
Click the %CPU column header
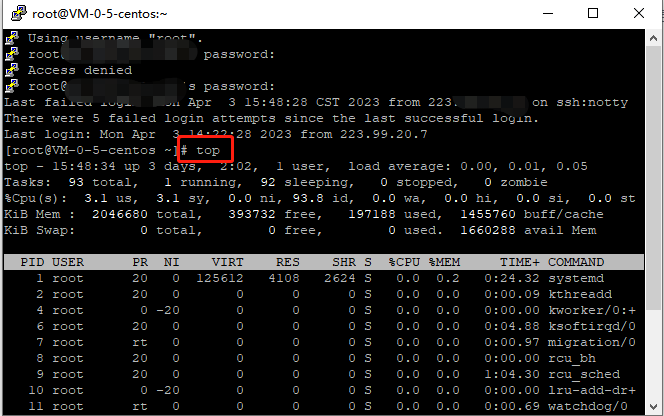[x=404, y=262]
